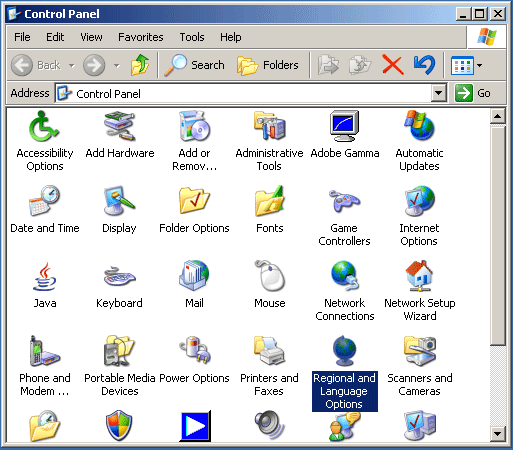Expand the Back history dropdown arrow
The width and height of the screenshot is (513, 450).
72,65
